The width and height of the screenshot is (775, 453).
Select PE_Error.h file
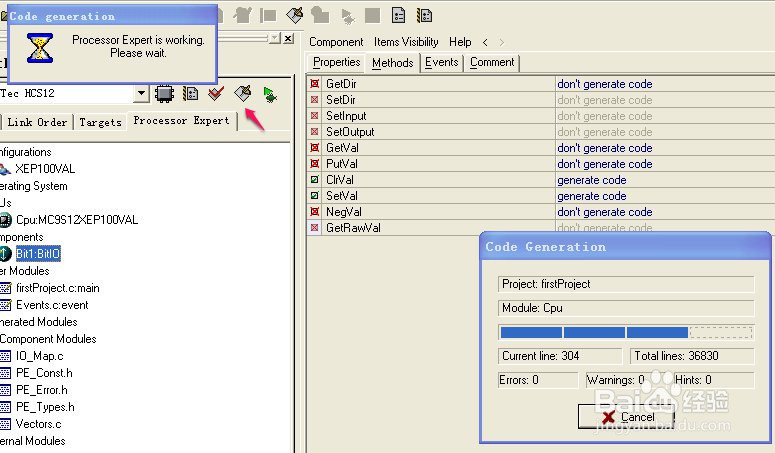click(42, 390)
